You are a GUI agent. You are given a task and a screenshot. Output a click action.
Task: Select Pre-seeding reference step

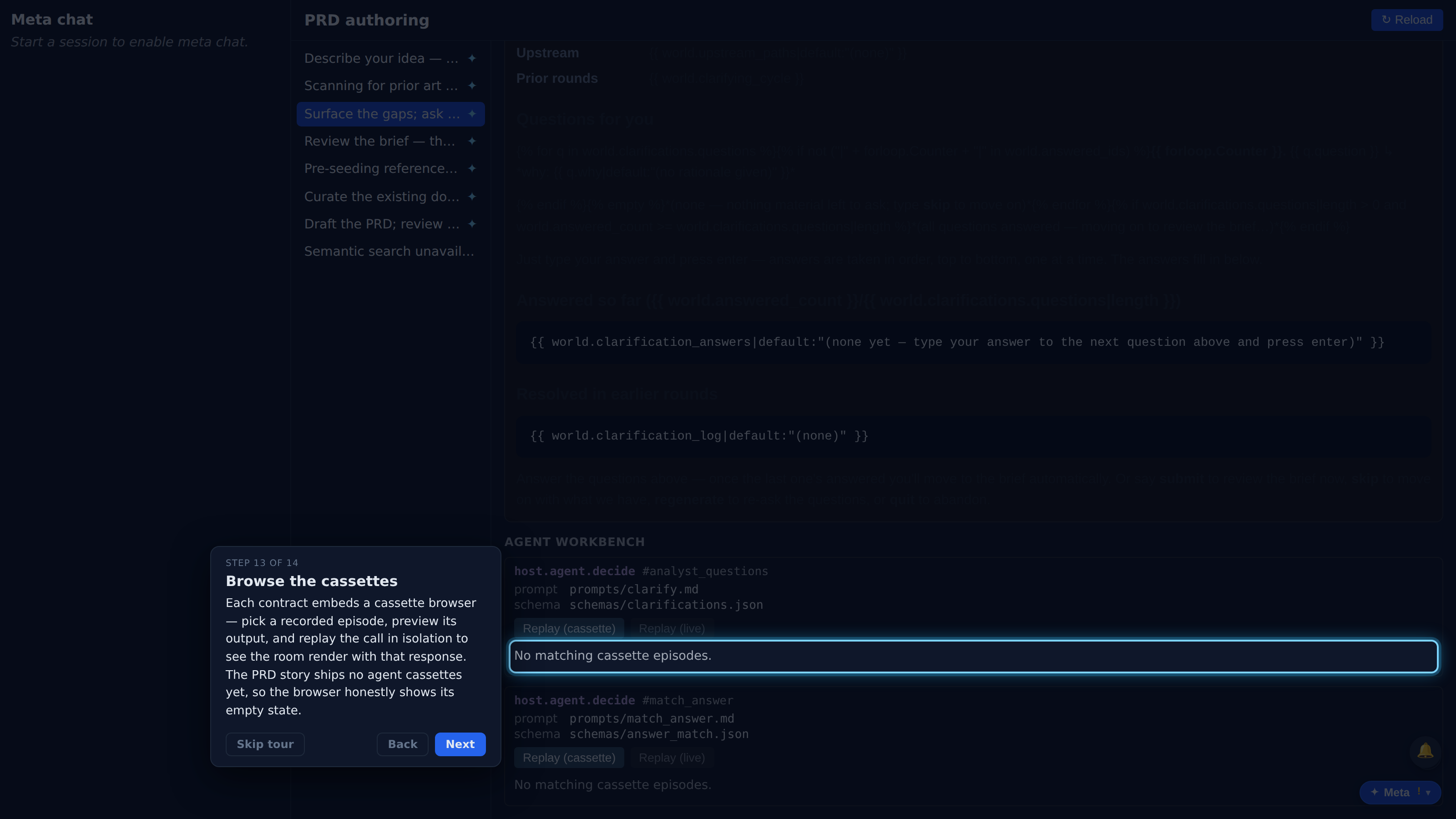tap(390, 168)
